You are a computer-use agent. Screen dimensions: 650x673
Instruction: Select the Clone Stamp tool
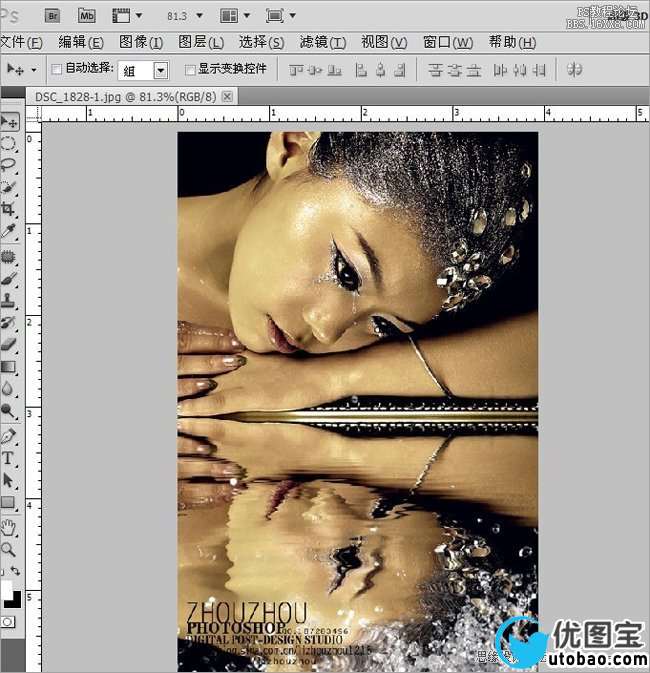[9, 300]
